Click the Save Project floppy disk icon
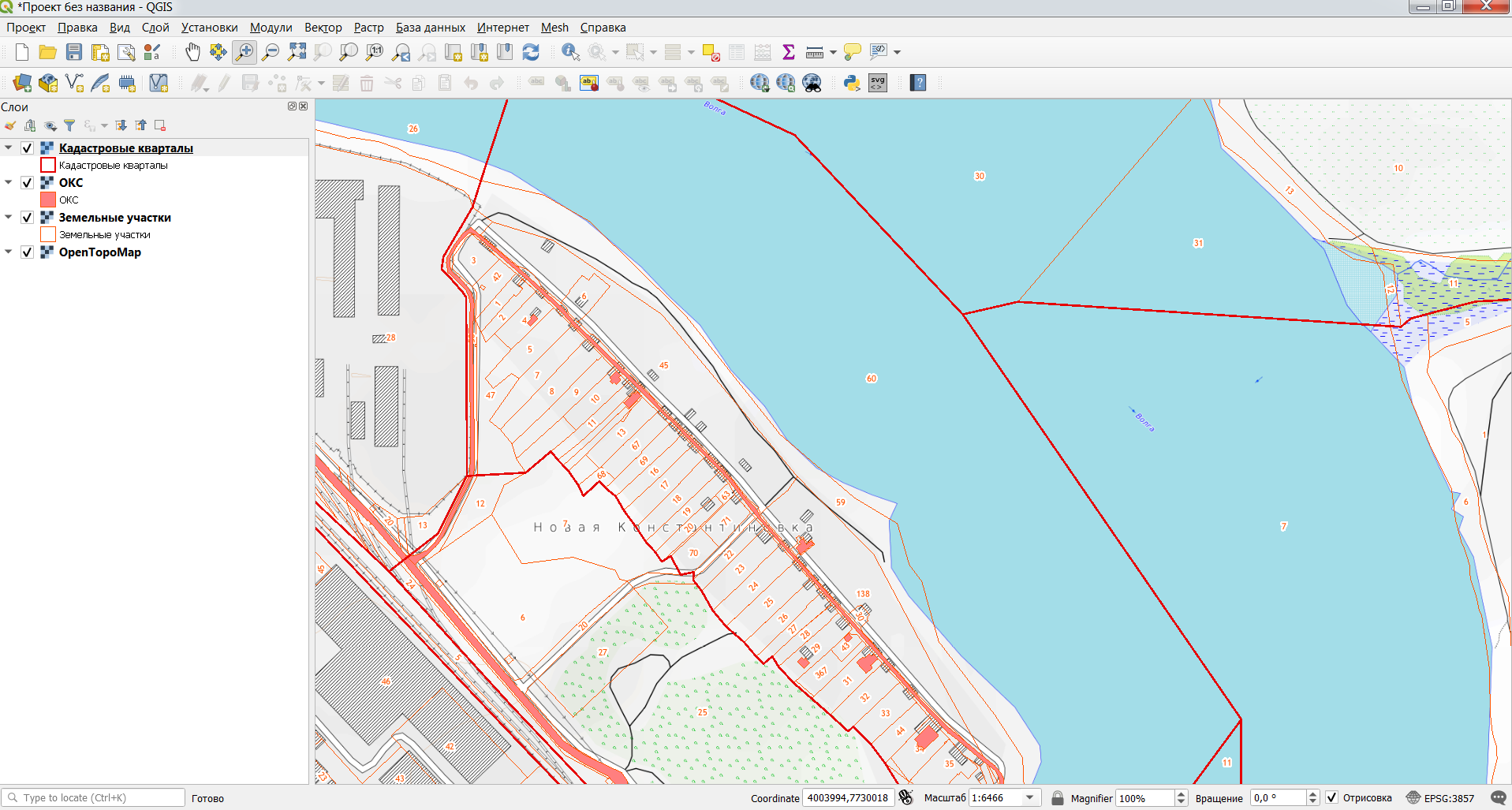The width and height of the screenshot is (1512, 810). point(74,52)
